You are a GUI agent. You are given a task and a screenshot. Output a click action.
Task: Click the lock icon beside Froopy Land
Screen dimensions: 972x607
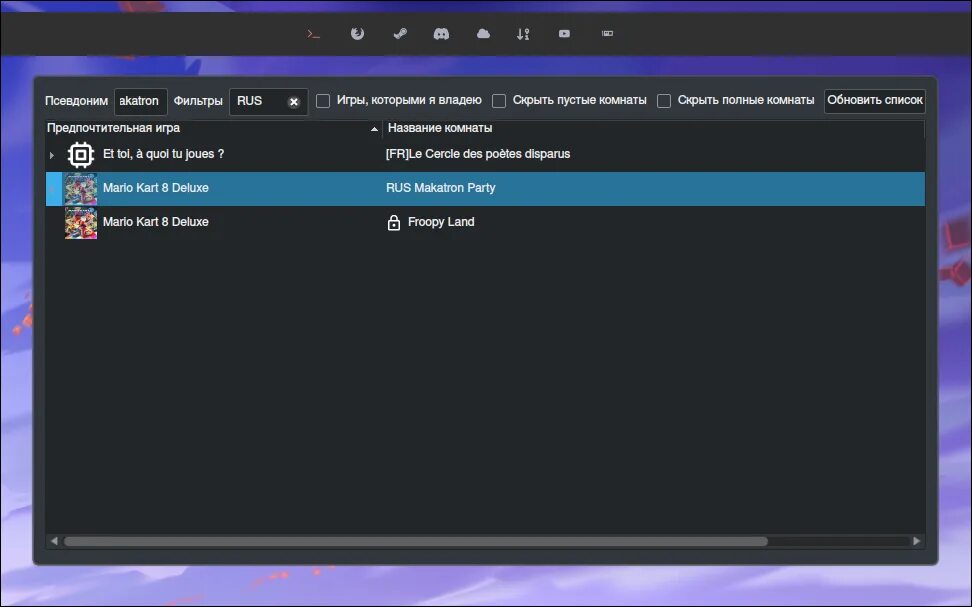pyautogui.click(x=394, y=223)
